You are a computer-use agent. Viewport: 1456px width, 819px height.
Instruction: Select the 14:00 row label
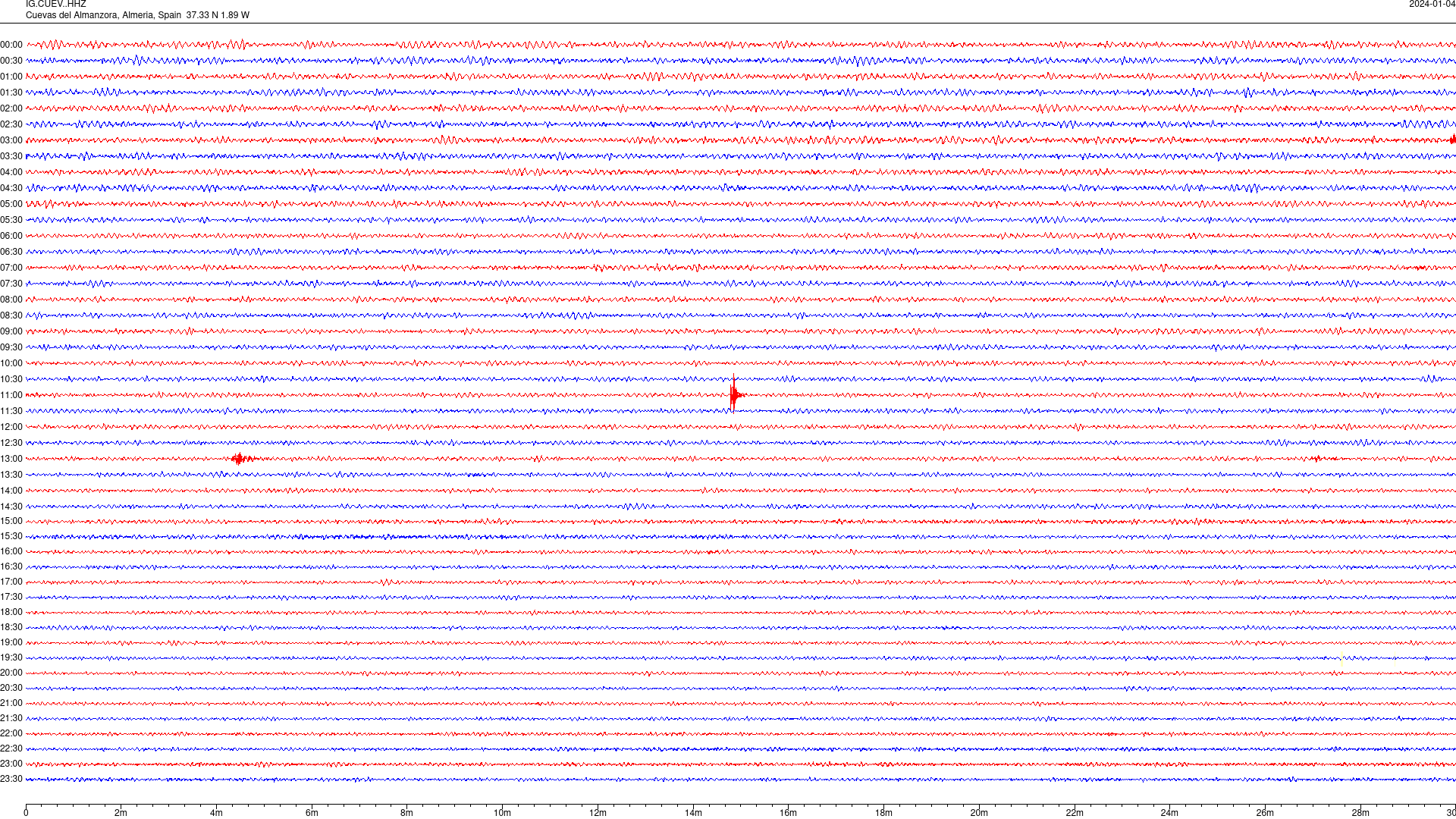[11, 491]
